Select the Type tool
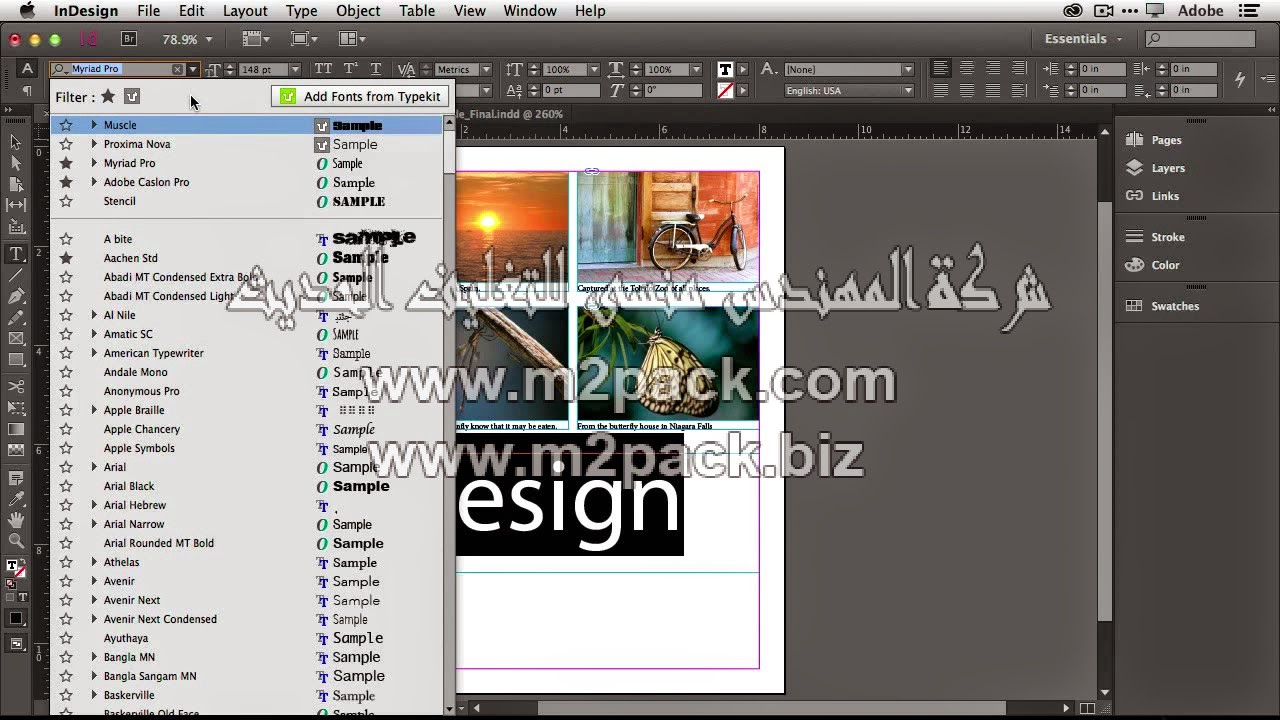Screen dimensions: 1280x720 (16, 254)
